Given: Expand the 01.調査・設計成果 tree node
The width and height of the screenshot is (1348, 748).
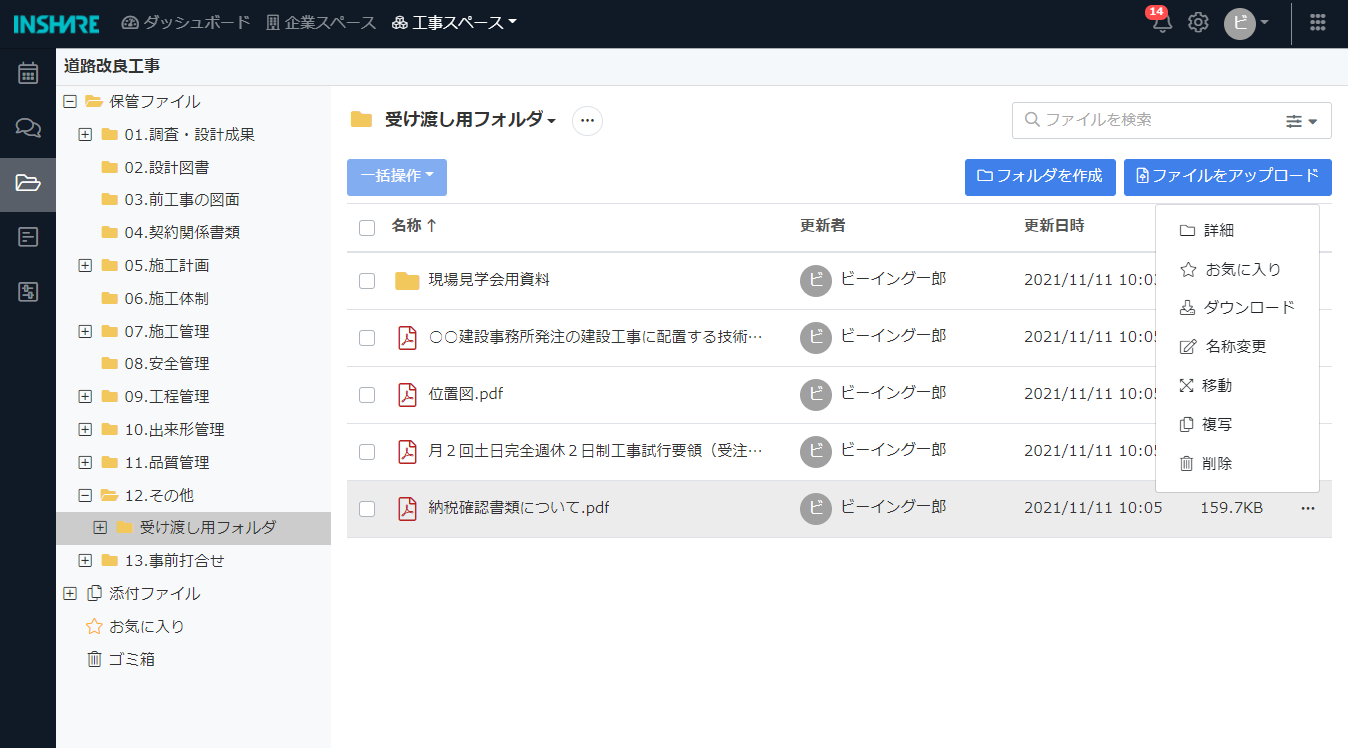Looking at the screenshot, I should tap(85, 134).
